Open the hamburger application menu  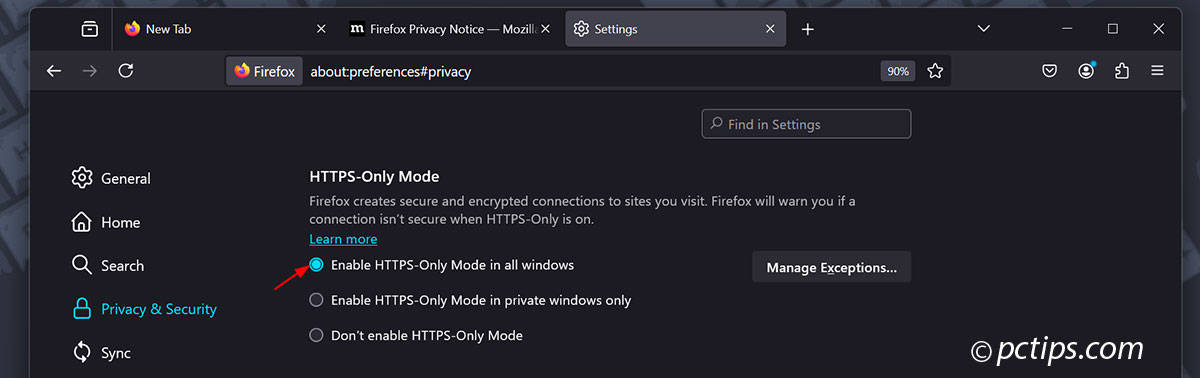pyautogui.click(x=1158, y=71)
